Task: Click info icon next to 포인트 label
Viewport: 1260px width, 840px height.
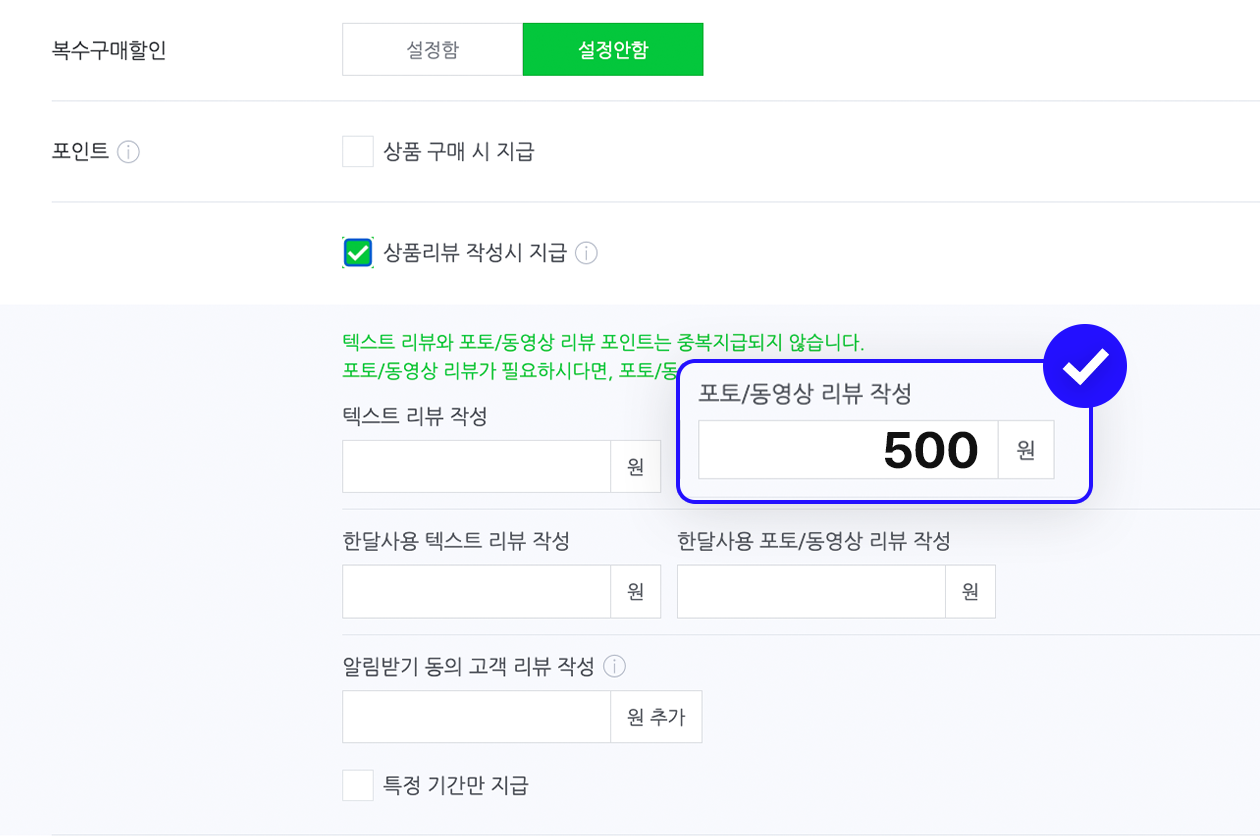Action: (x=128, y=152)
